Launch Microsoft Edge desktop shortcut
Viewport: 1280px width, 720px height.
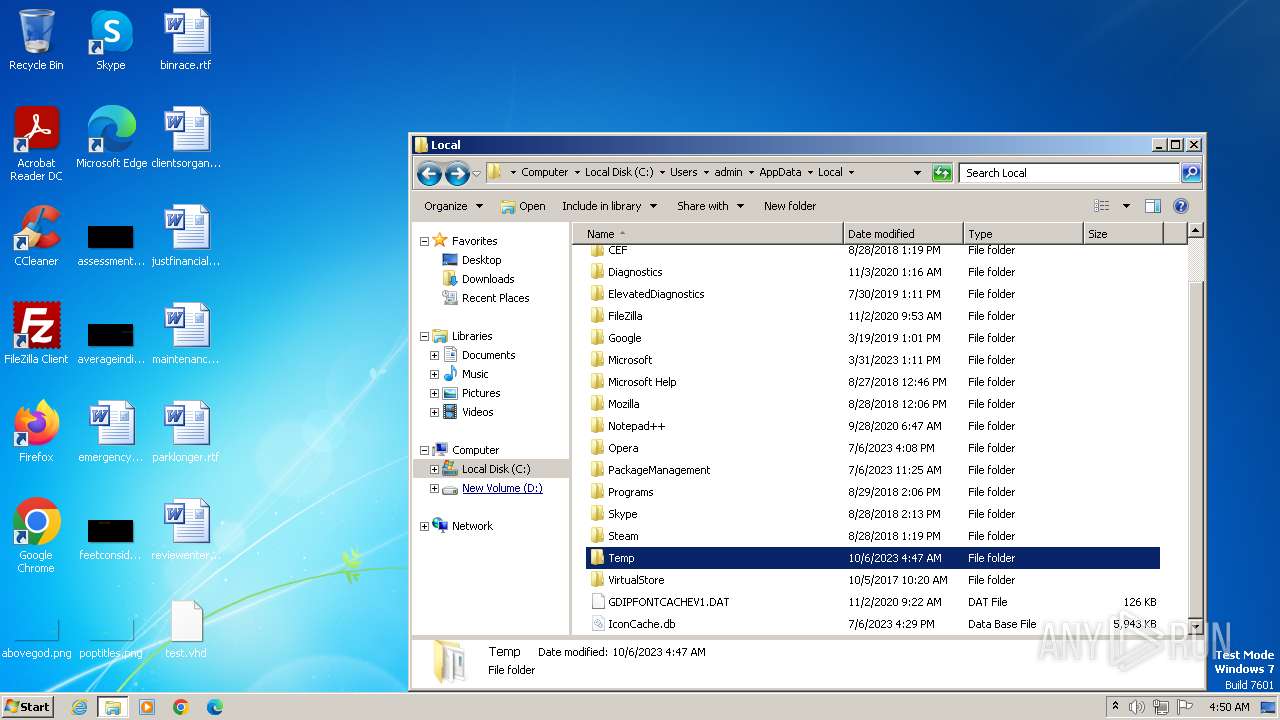[x=111, y=138]
